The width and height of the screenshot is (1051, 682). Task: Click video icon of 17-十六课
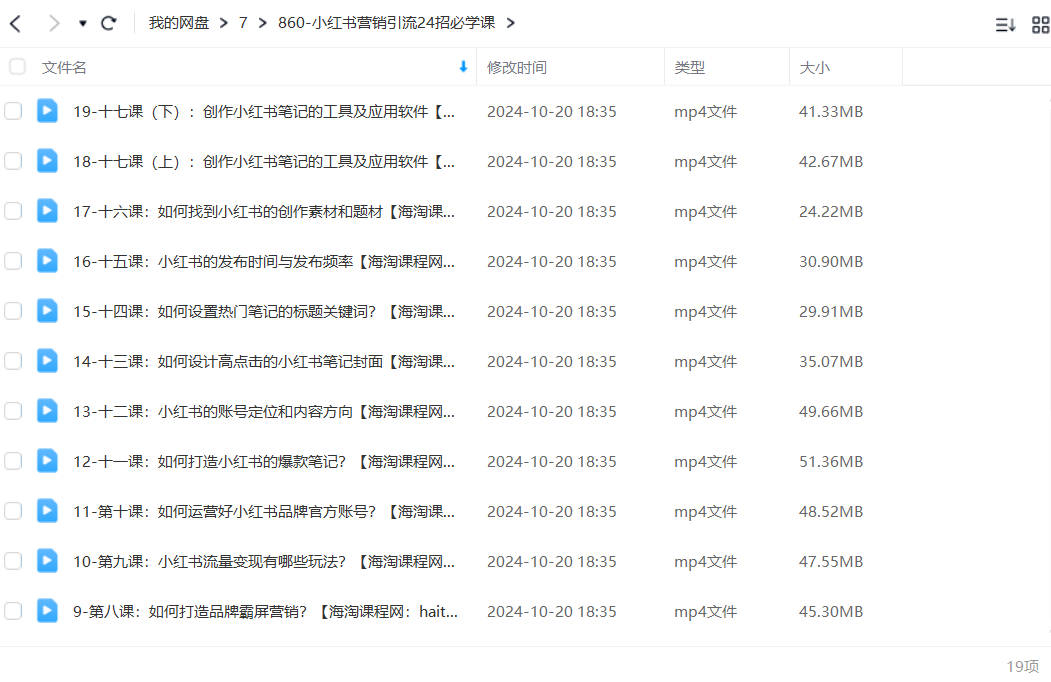point(47,211)
